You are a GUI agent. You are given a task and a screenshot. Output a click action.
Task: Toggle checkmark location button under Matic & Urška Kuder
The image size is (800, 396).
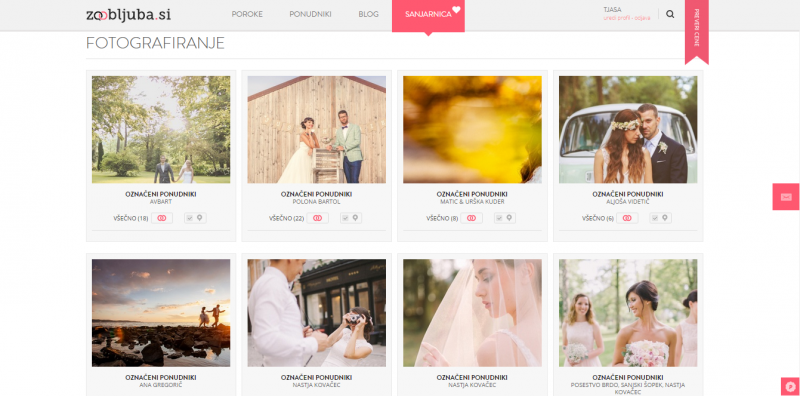[505, 218]
